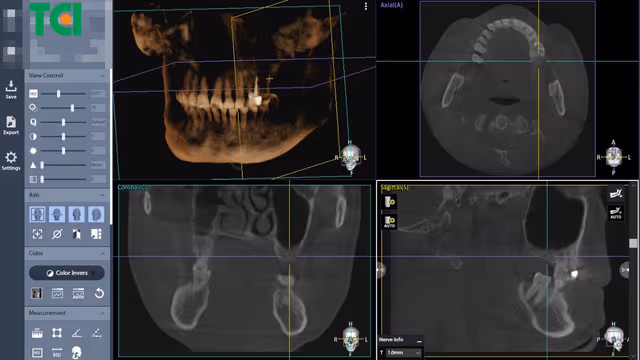Click the X-ray color preset thumbnail
Viewport: 640px width, 360px height.
[x=37, y=293]
